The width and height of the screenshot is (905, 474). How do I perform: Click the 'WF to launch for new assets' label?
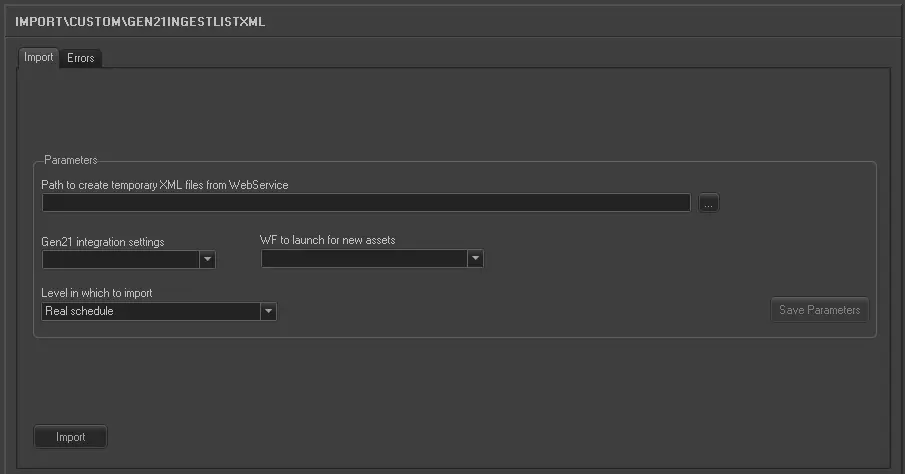(334, 241)
